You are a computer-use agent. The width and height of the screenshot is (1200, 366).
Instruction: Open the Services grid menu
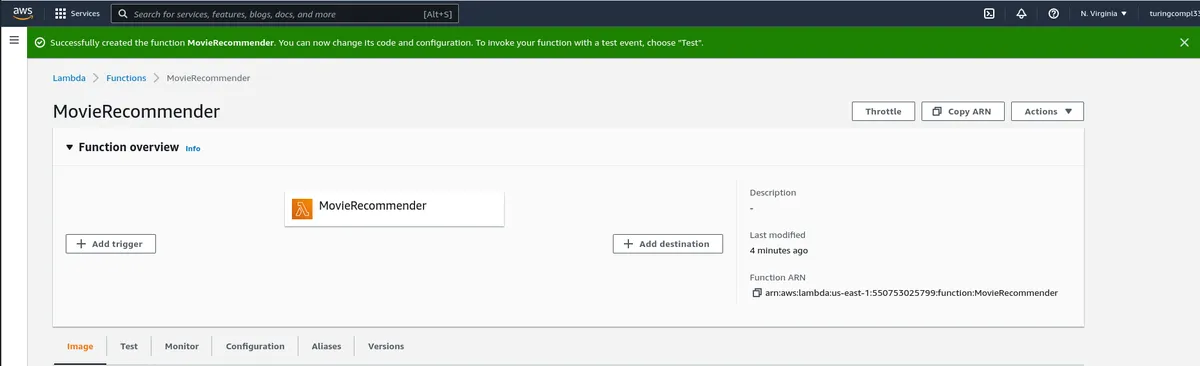click(77, 14)
